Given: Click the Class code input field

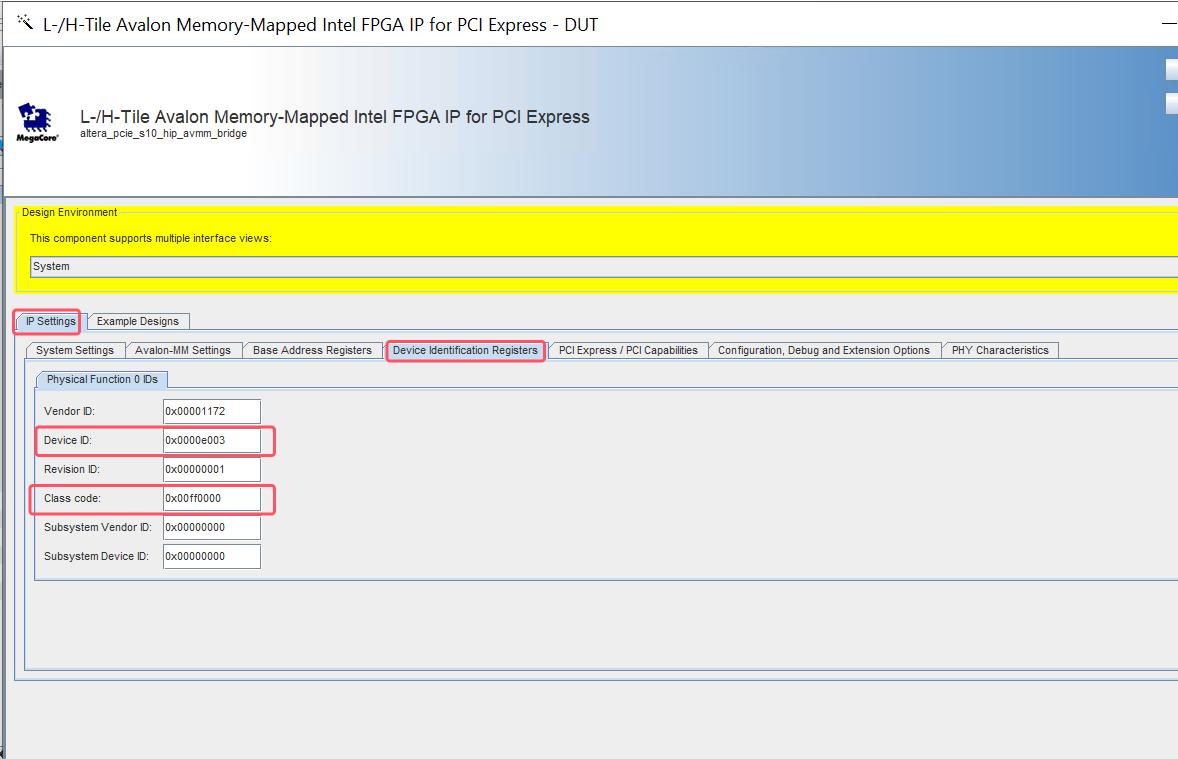Looking at the screenshot, I should pyautogui.click(x=212, y=498).
